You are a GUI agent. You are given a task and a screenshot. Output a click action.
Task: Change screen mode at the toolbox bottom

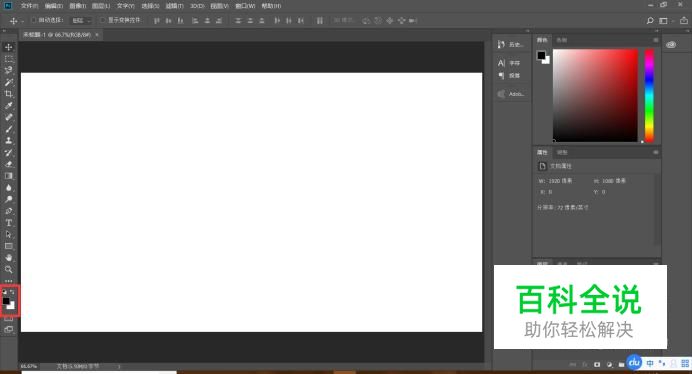8,329
